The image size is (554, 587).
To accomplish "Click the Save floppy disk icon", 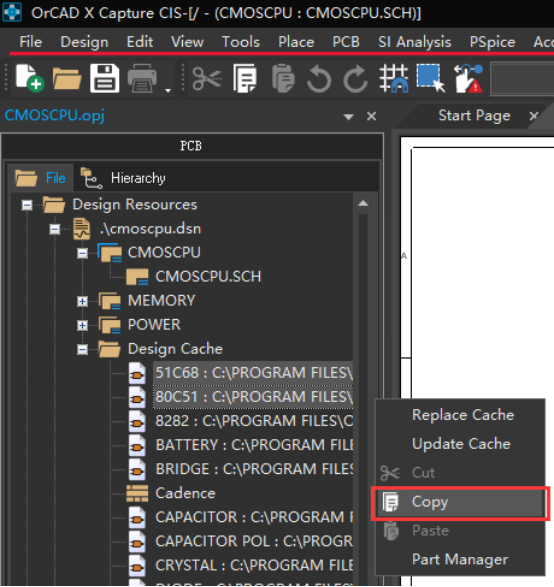I will pos(104,78).
